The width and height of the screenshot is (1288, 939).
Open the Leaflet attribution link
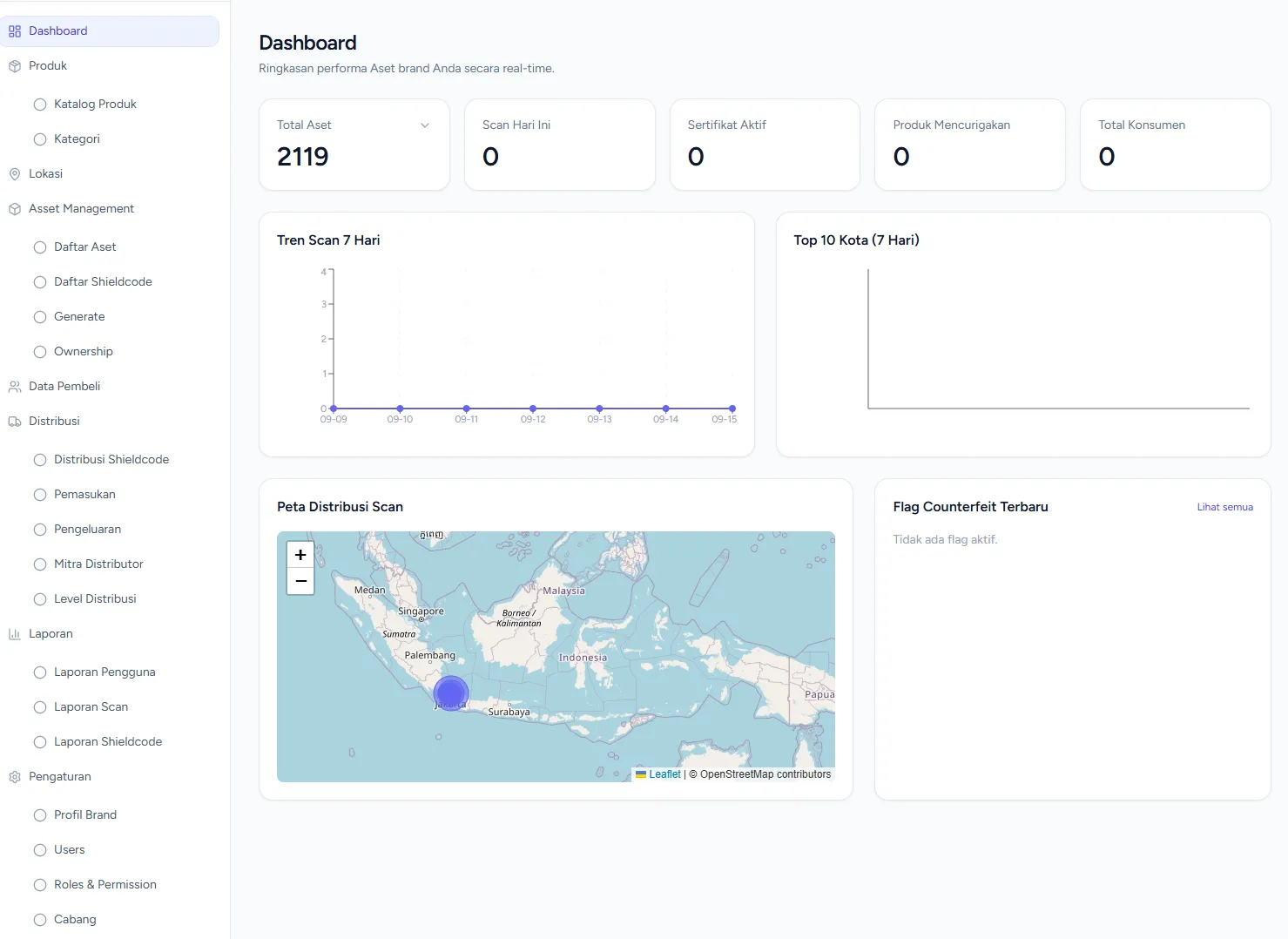pos(664,774)
